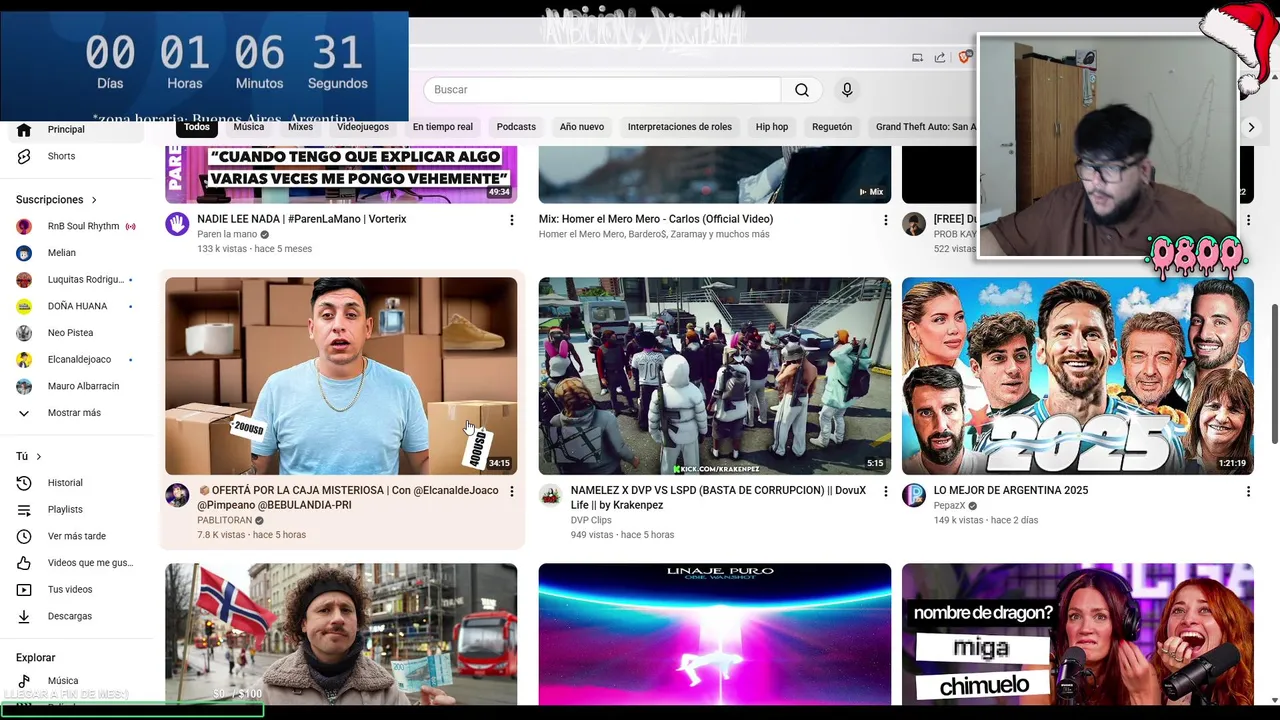Click the Buscar search field
The height and width of the screenshot is (720, 1280).
click(x=602, y=90)
